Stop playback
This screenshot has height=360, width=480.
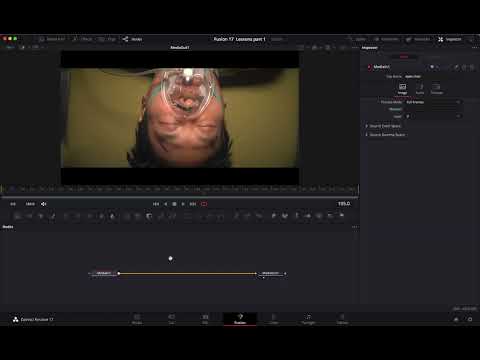(174, 204)
